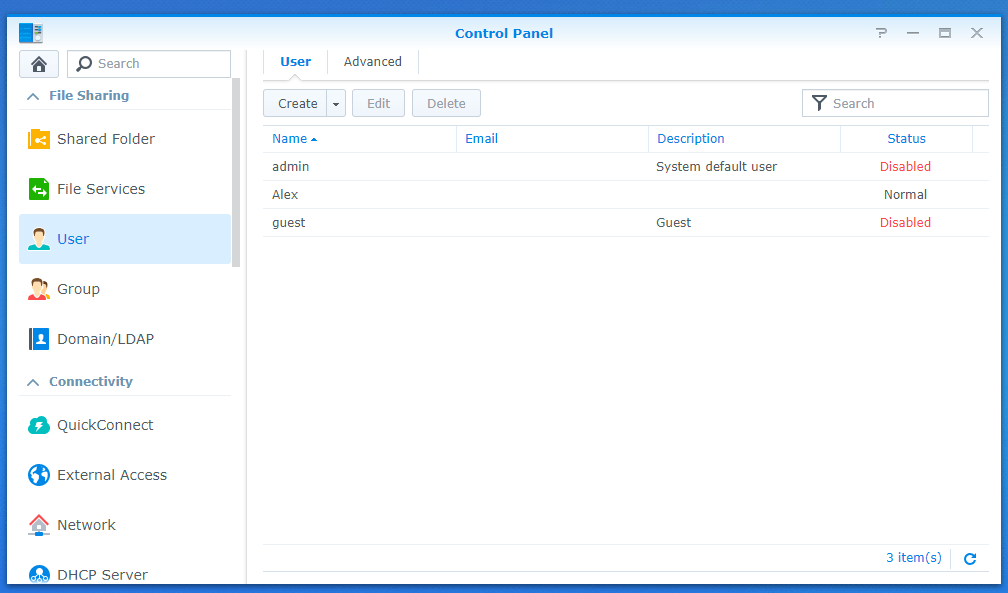Click the External Access globe icon
The width and height of the screenshot is (1008, 593).
(39, 475)
